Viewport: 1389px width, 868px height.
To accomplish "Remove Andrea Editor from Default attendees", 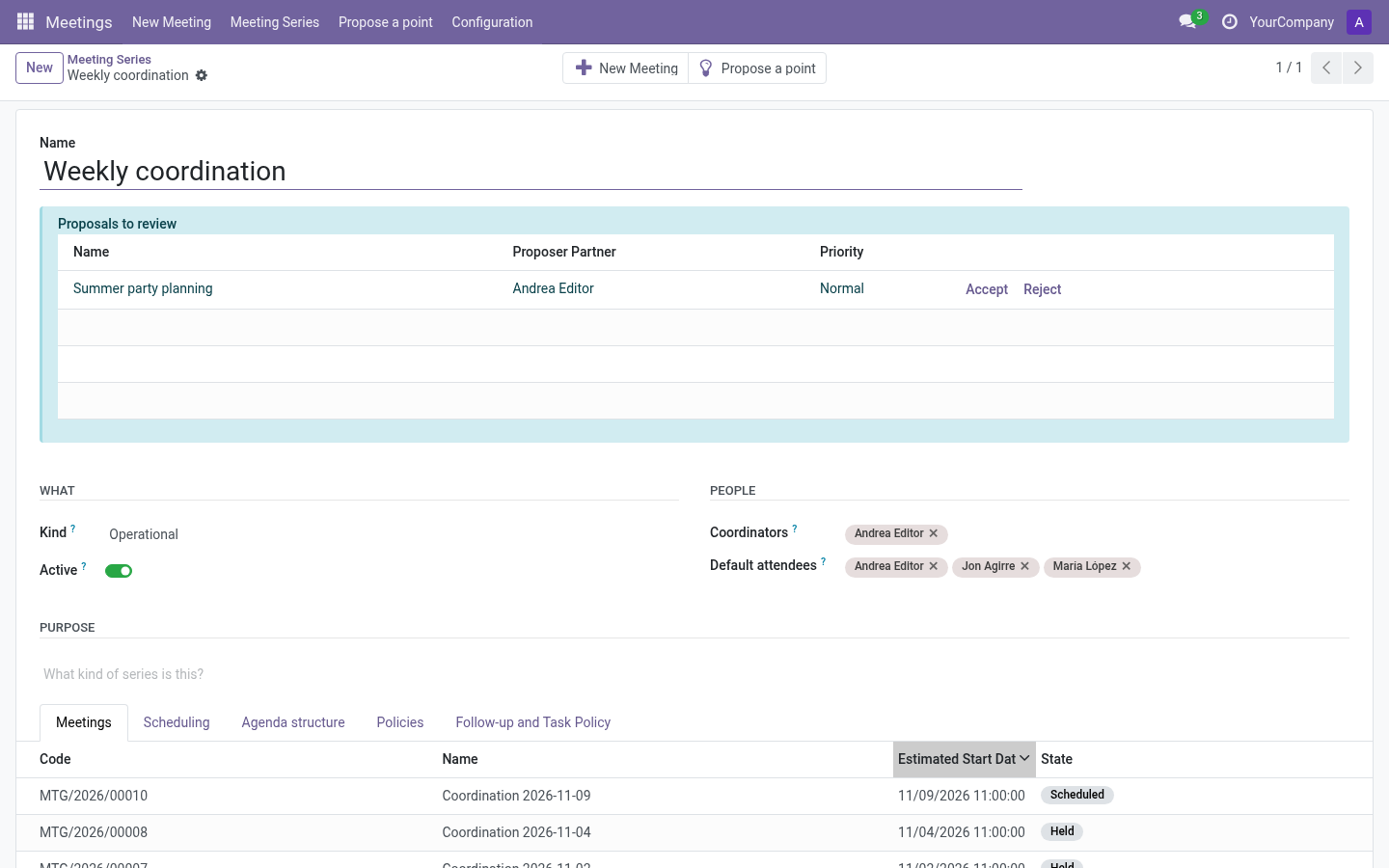I will 934,566.
